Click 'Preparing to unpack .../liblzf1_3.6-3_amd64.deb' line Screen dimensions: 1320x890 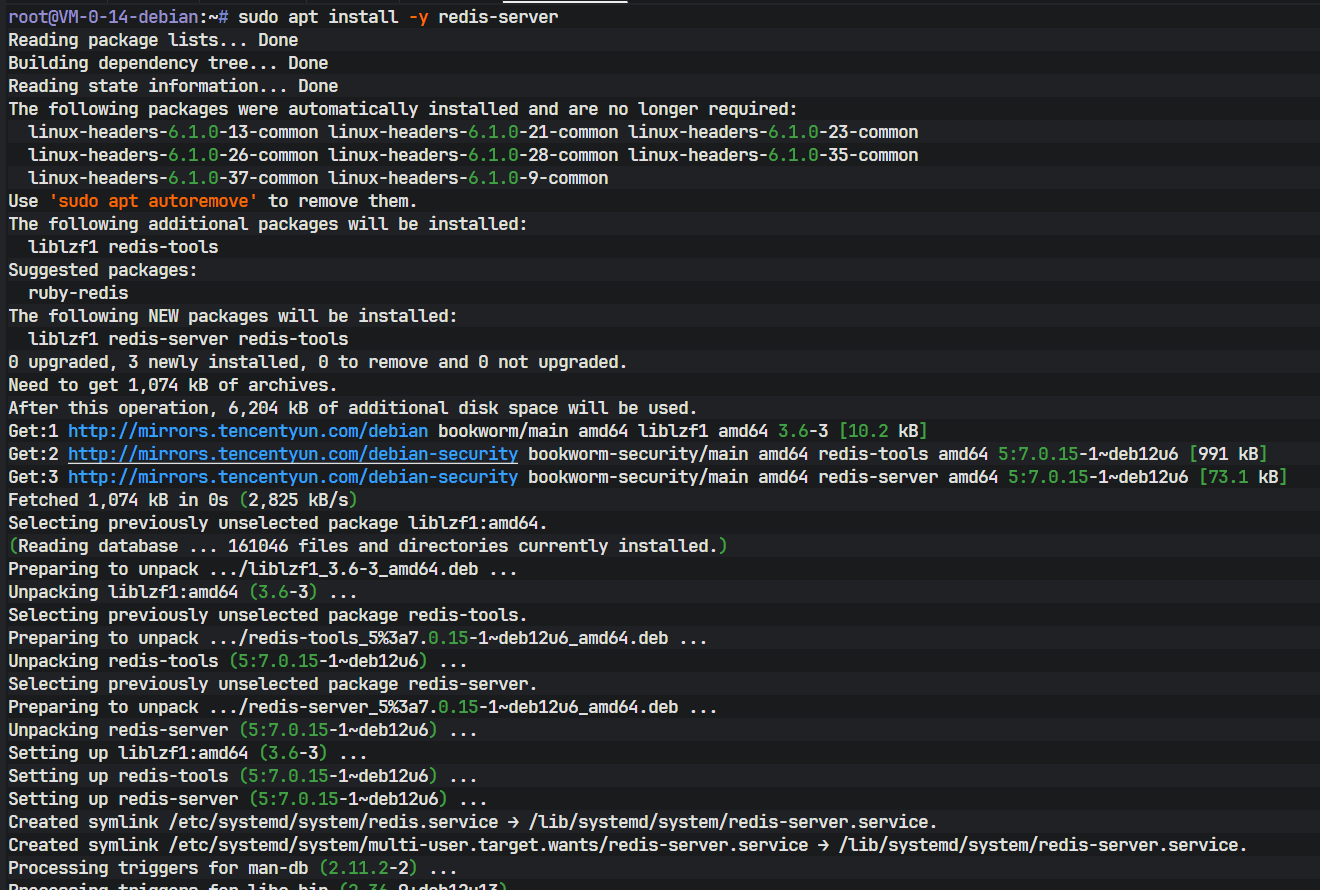point(263,569)
